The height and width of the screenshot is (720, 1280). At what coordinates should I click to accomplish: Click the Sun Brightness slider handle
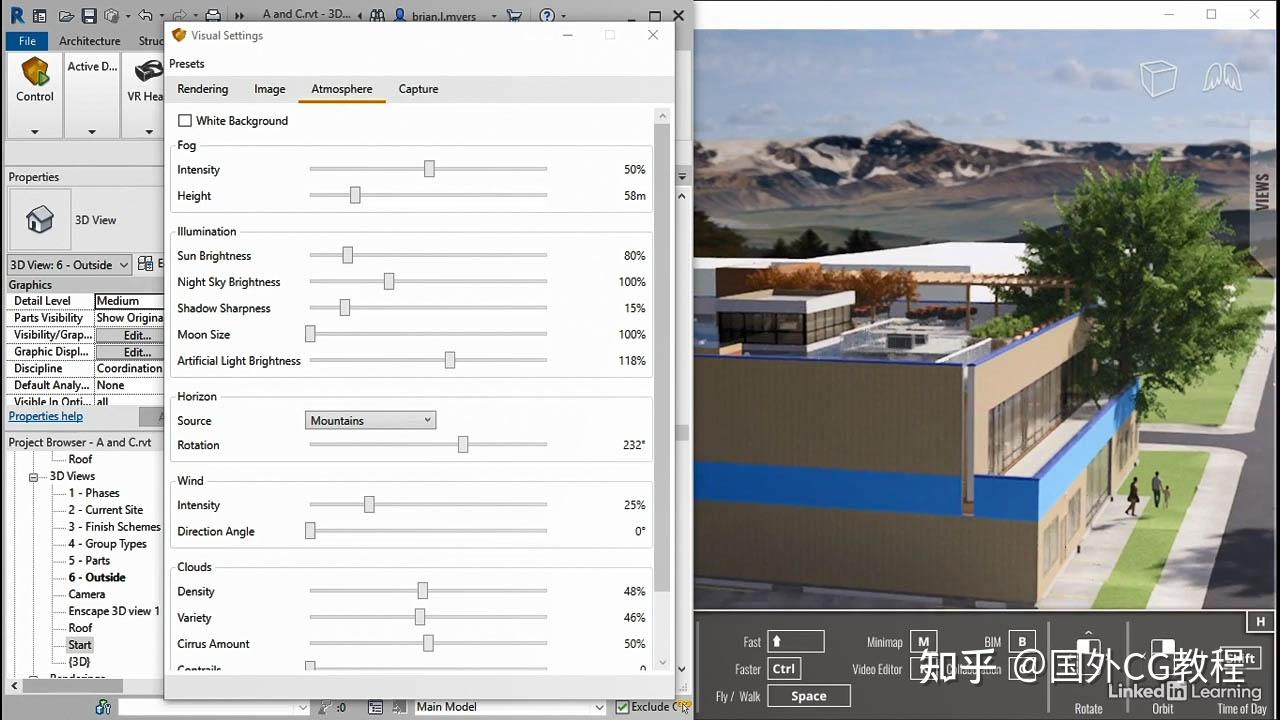347,256
